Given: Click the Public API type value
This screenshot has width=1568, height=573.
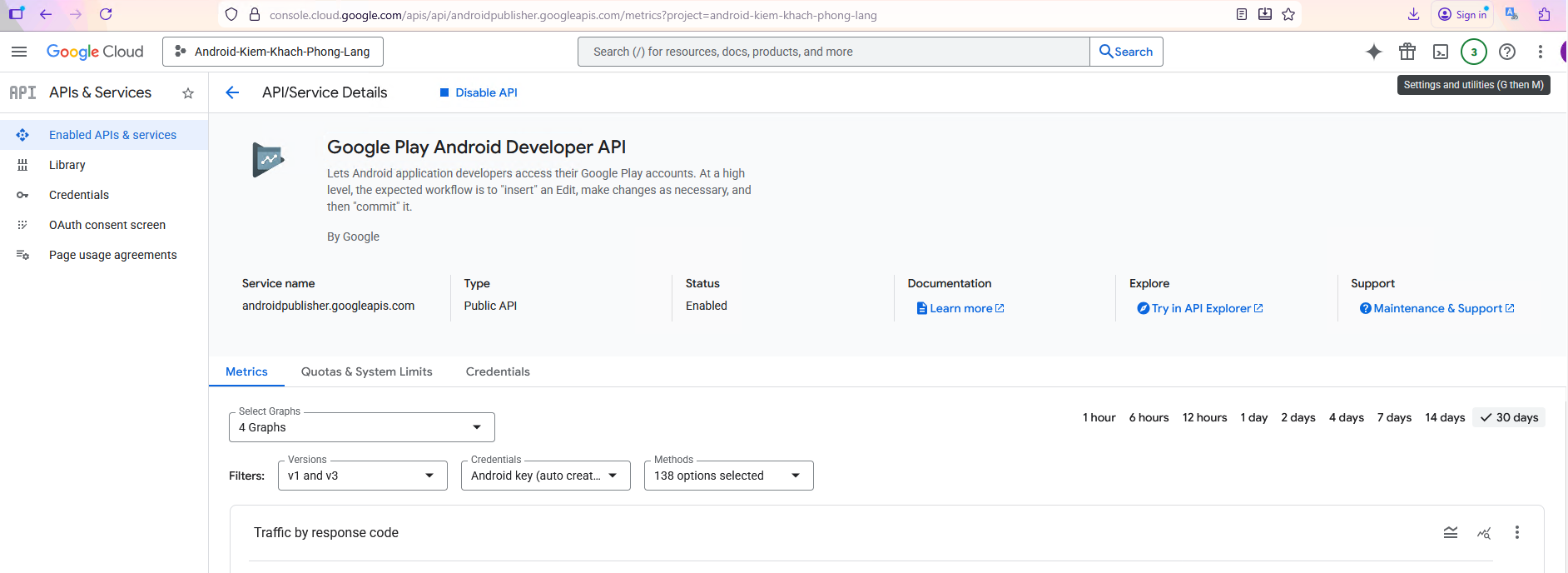Looking at the screenshot, I should click(490, 306).
